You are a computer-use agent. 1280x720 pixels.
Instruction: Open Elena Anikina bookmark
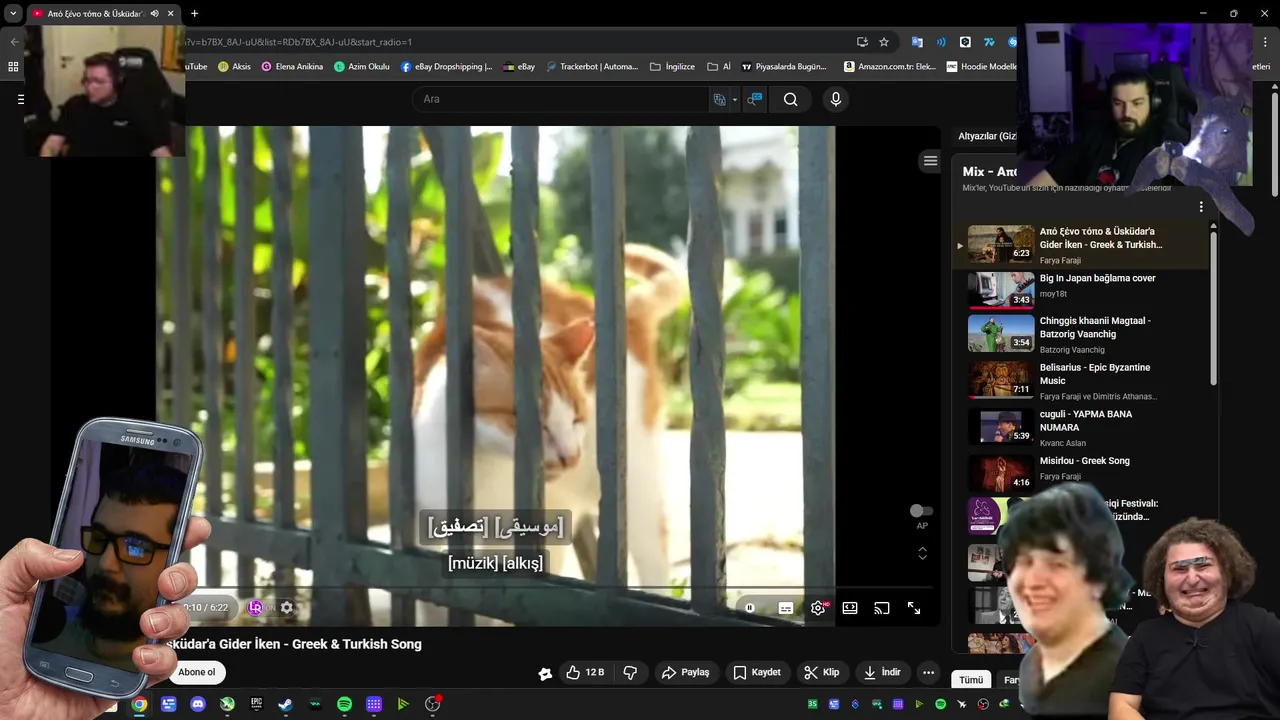tap(292, 67)
